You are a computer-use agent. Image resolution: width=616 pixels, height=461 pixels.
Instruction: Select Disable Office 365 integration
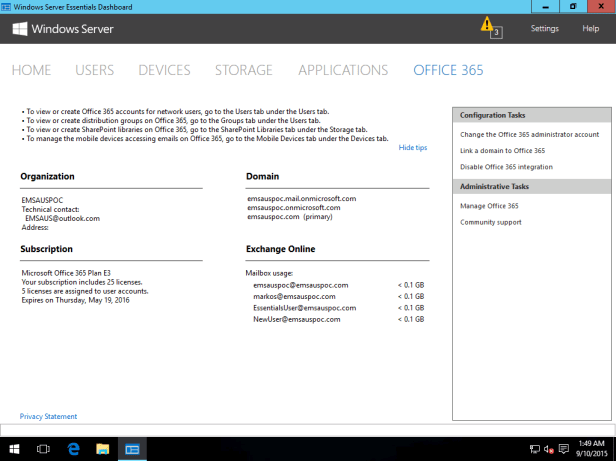[506, 167]
